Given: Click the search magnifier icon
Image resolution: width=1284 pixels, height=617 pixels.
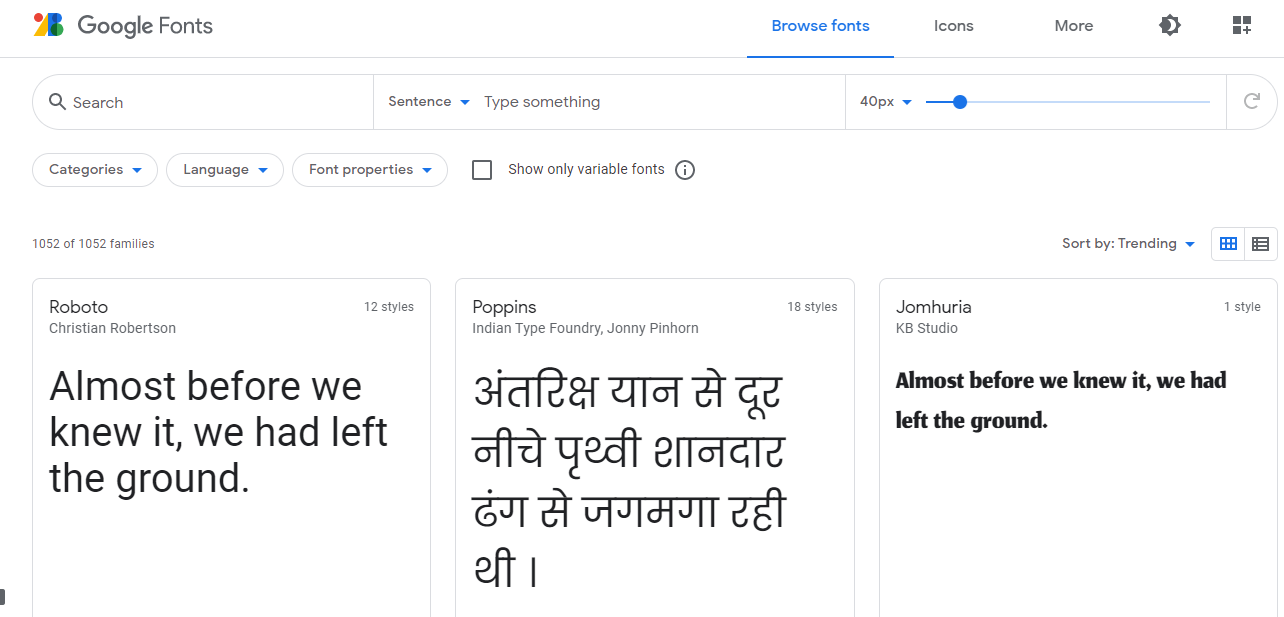Looking at the screenshot, I should pos(57,102).
